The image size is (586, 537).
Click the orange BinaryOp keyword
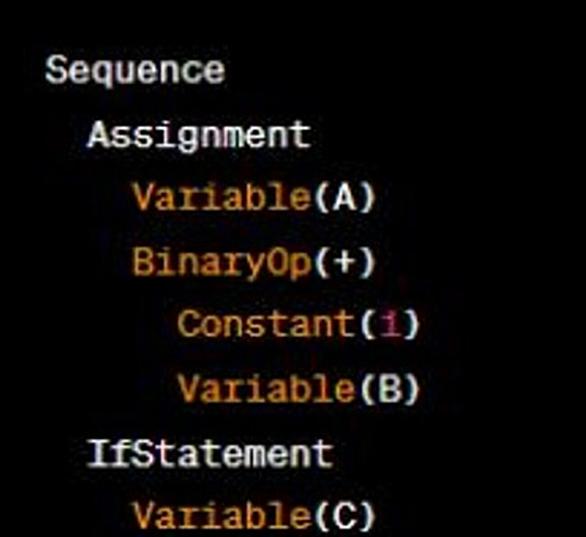coord(222,263)
